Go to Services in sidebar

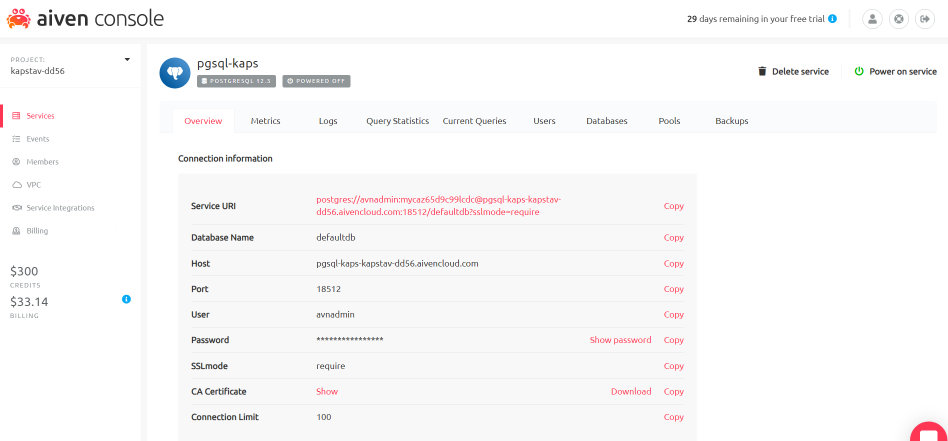pyautogui.click(x=41, y=116)
